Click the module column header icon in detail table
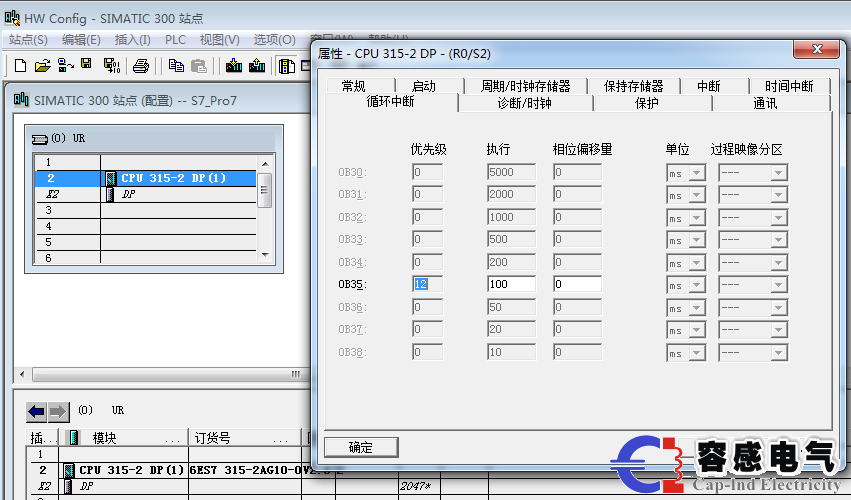 pyautogui.click(x=74, y=438)
